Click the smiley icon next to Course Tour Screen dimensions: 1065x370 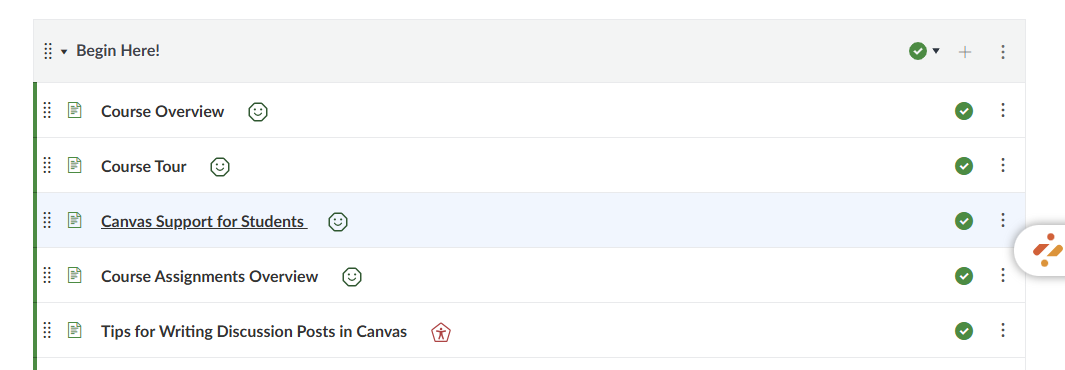coord(220,166)
